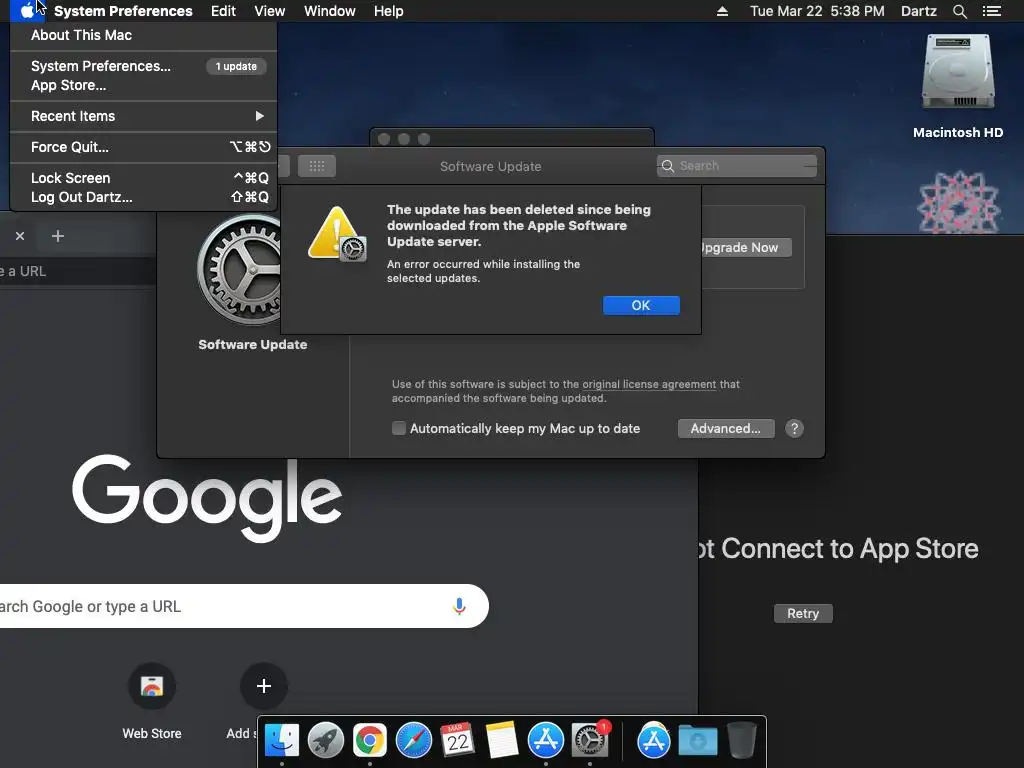Viewport: 1024px width, 768px height.
Task: Open Safari compass in the Dock
Action: tap(413, 741)
